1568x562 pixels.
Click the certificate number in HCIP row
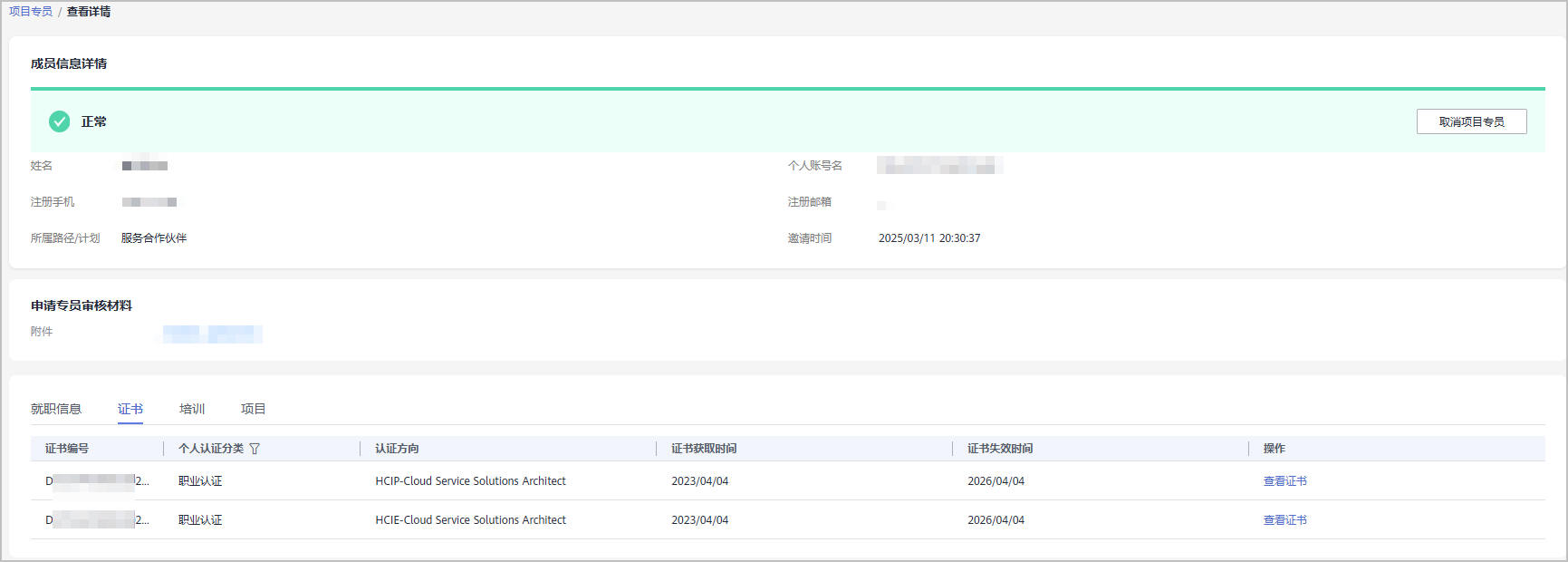(97, 481)
